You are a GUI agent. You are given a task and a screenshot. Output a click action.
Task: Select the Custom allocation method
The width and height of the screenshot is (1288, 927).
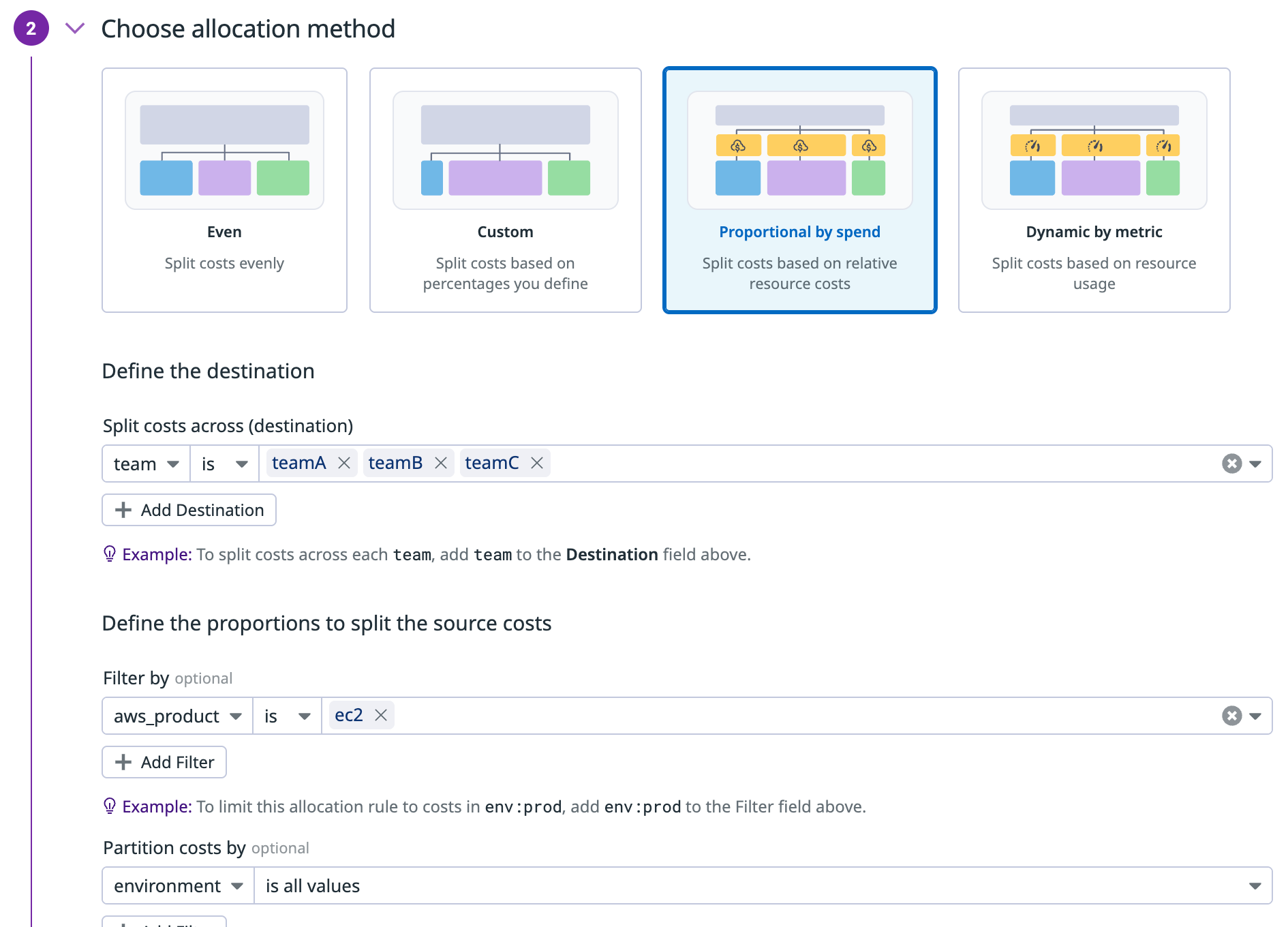(505, 190)
